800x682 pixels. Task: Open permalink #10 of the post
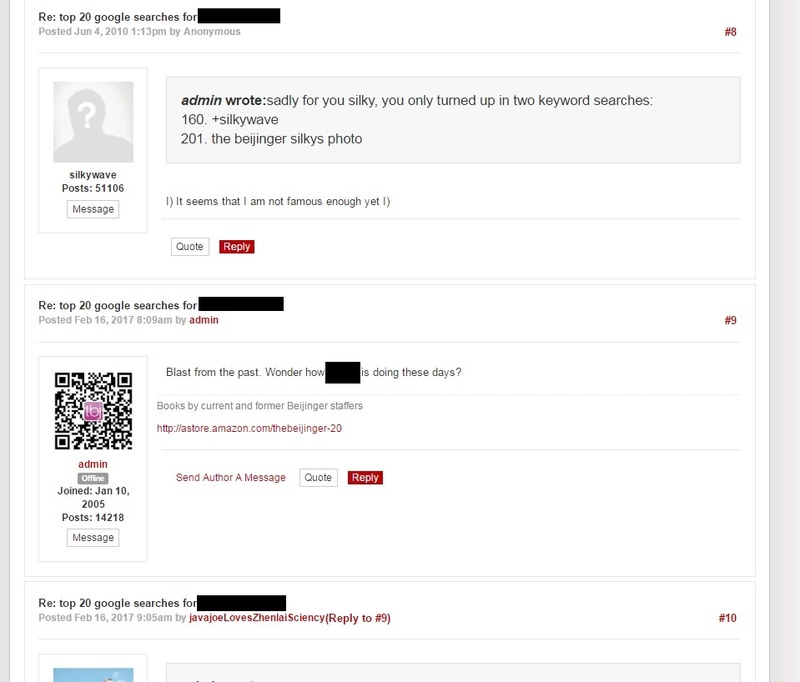pos(728,618)
